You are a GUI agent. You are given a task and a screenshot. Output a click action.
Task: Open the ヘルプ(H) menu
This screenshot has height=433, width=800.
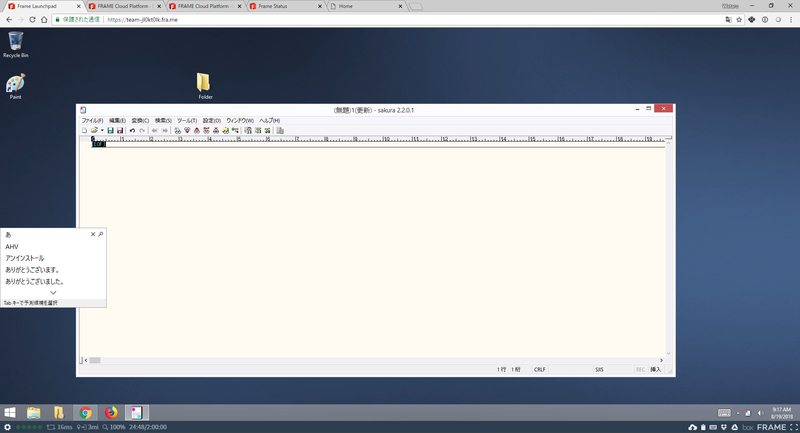pyautogui.click(x=269, y=121)
